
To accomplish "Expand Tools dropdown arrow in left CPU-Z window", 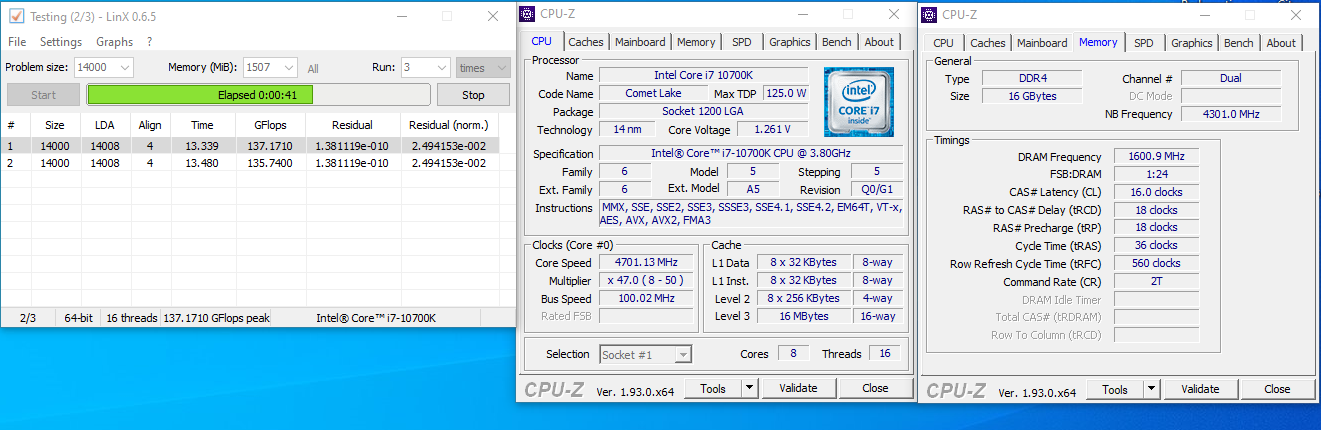I will pyautogui.click(x=749, y=388).
